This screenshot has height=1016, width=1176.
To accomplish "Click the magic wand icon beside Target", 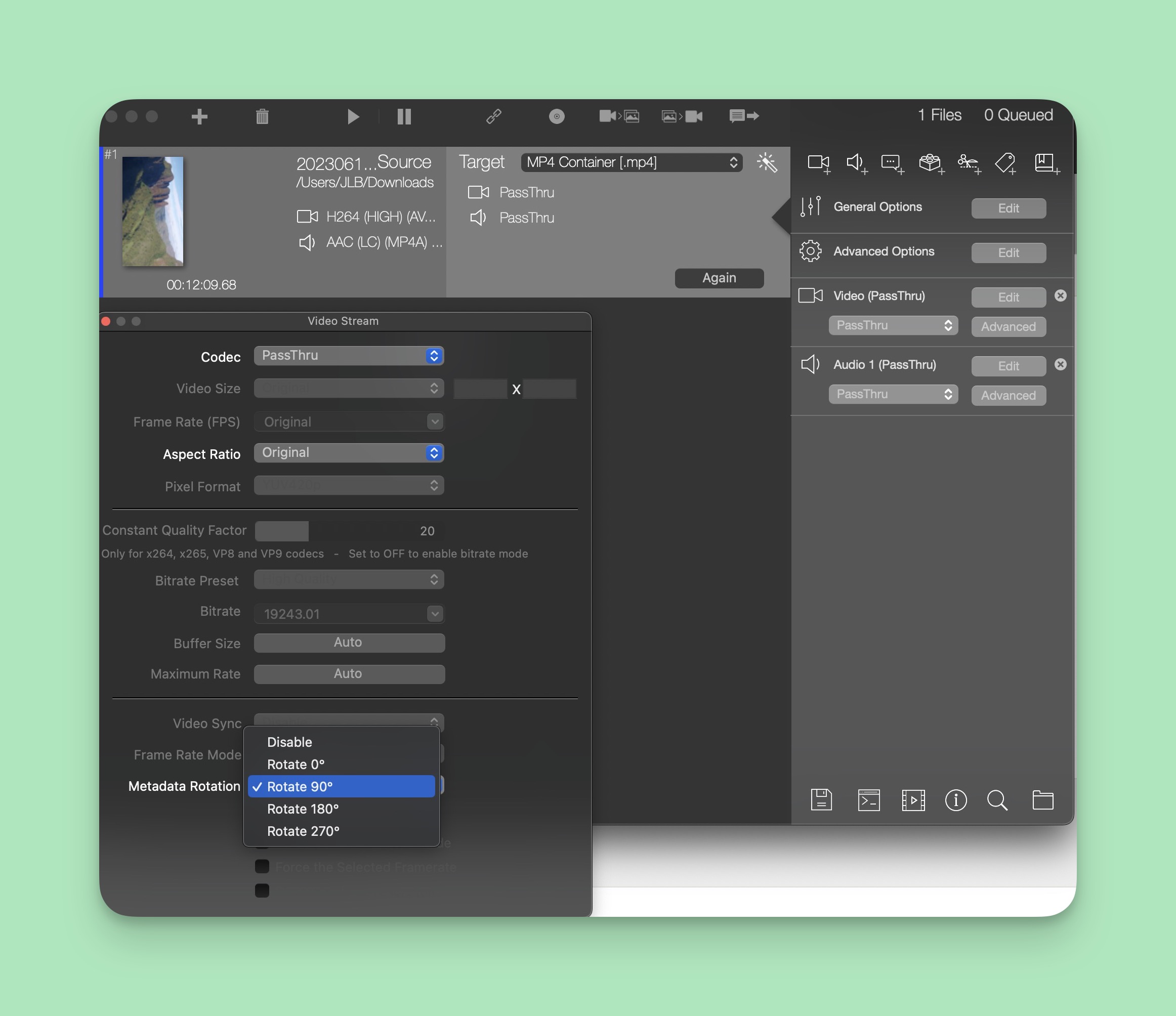I will tap(767, 163).
